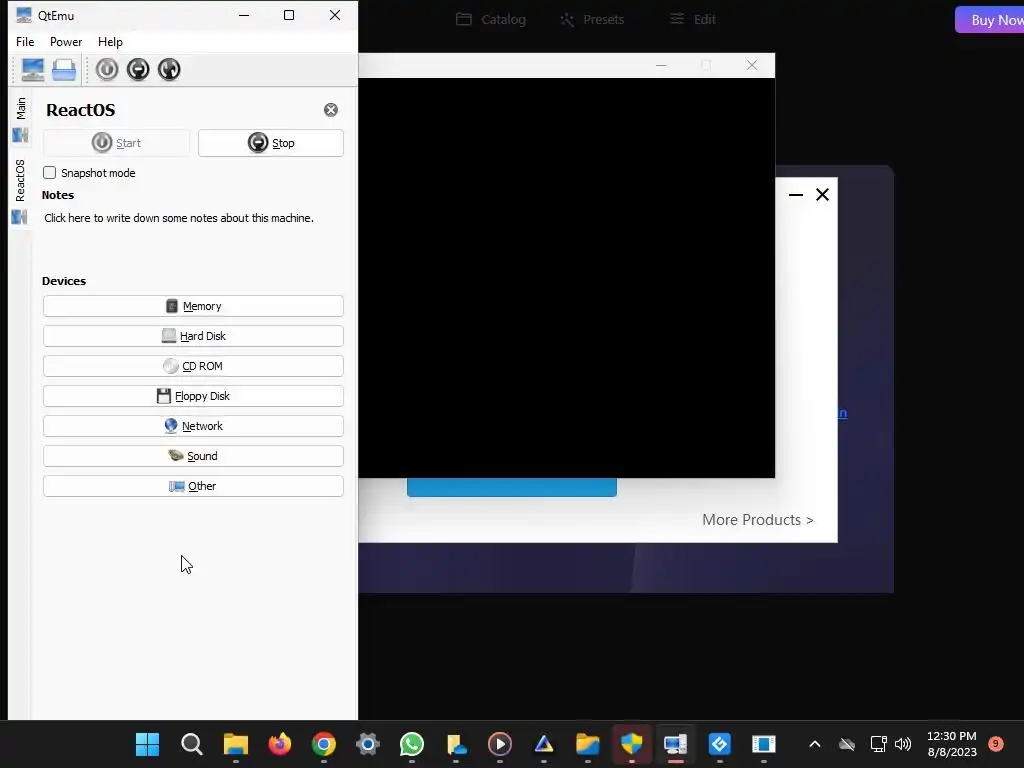This screenshot has height=768, width=1024.
Task: Switch to the ReactOS vertical tab
Action: coord(20,191)
